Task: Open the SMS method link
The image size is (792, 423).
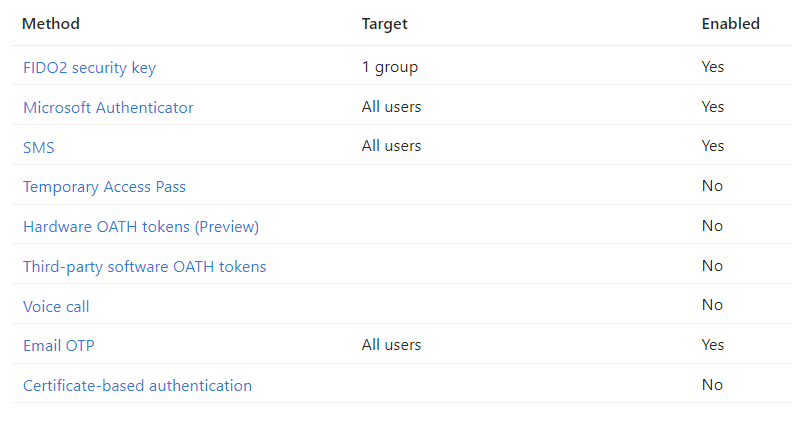Action: 38,148
